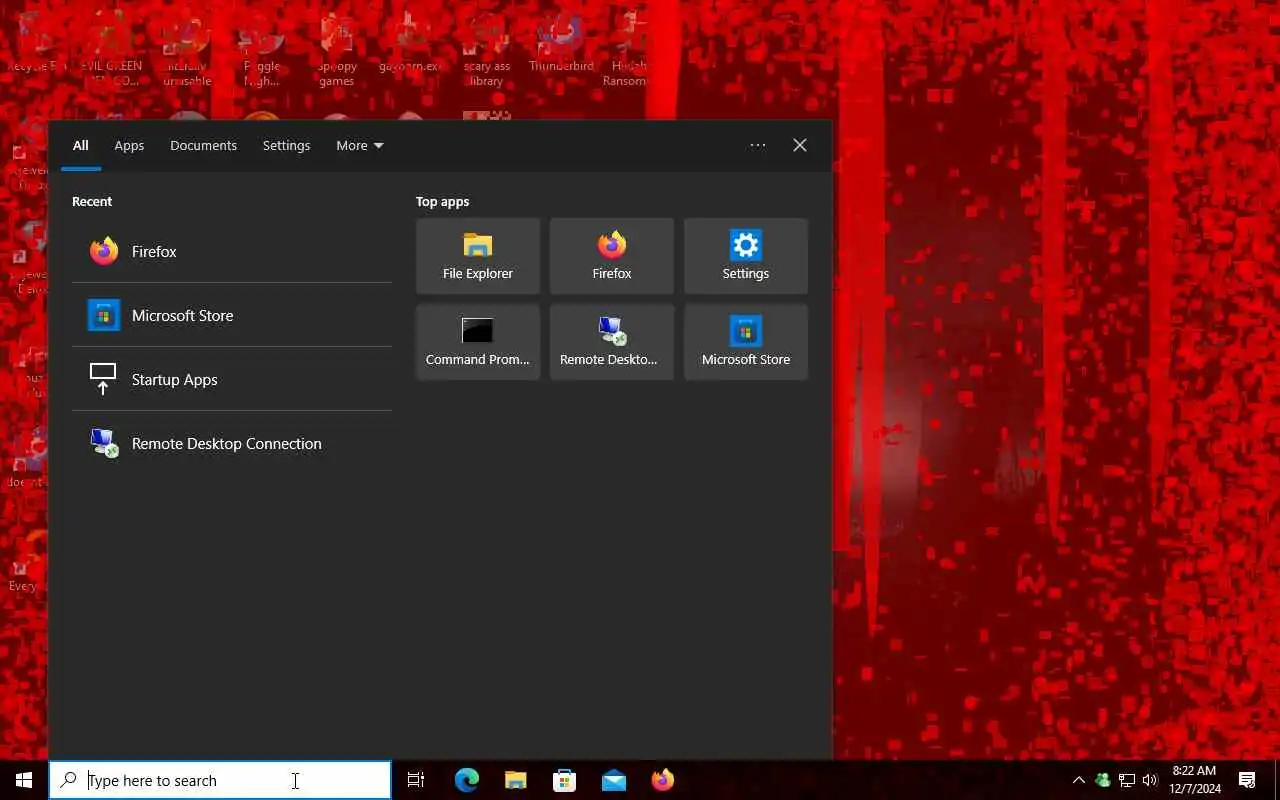1280x800 pixels.
Task: Show hidden tray icons chevron
Action: pos(1078,780)
